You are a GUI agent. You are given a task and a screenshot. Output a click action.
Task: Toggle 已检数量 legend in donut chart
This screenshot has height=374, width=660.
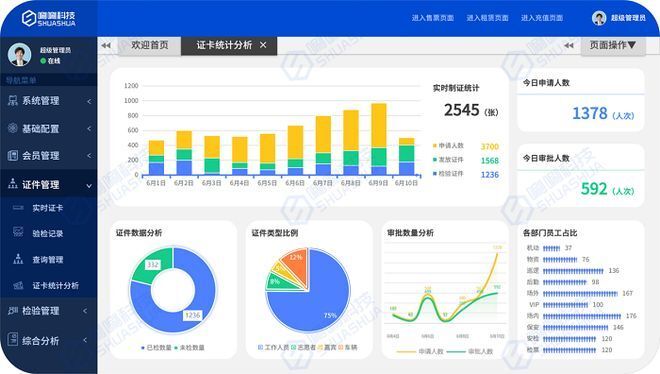click(156, 347)
